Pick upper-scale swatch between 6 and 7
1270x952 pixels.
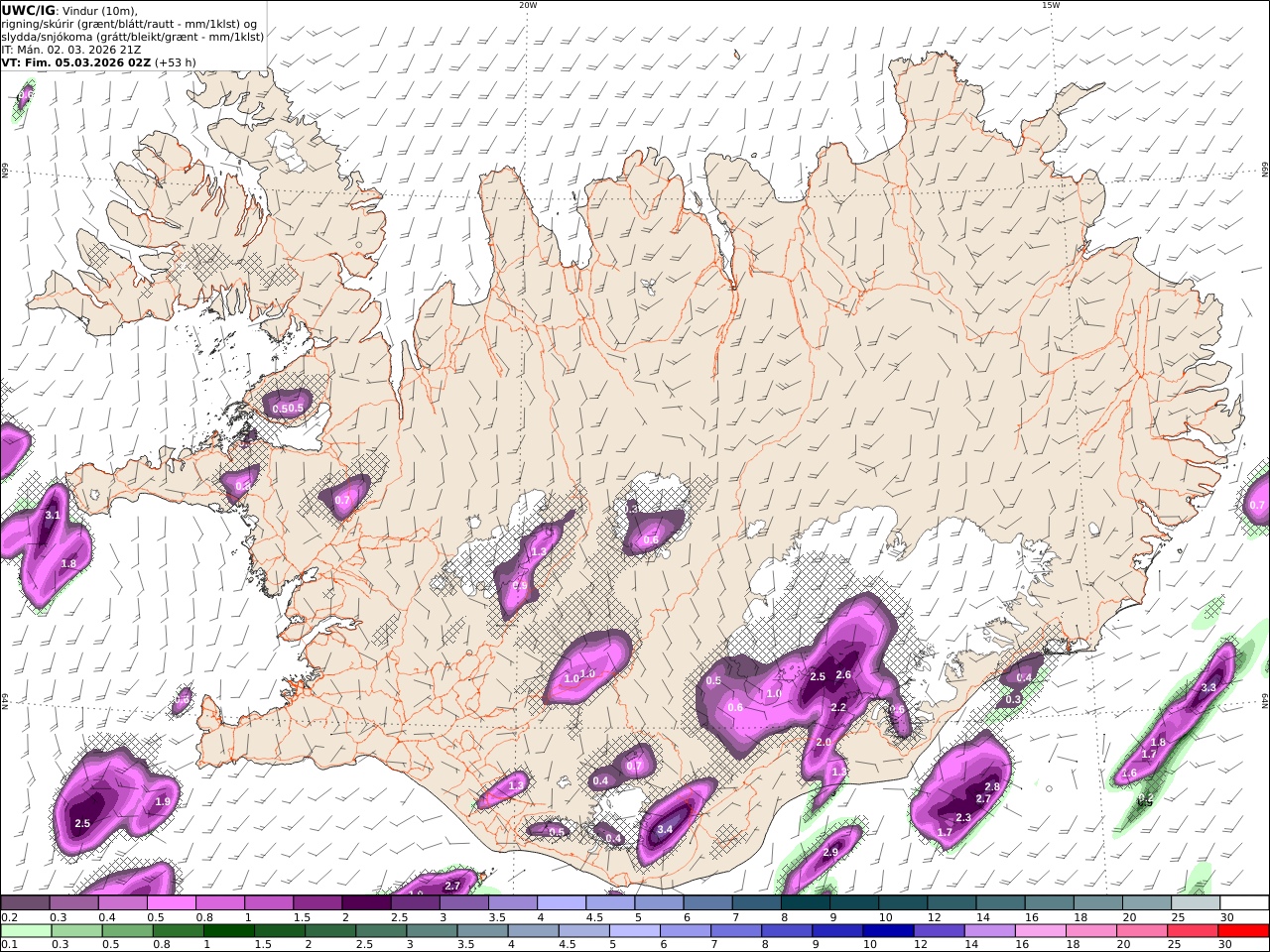pos(707,902)
